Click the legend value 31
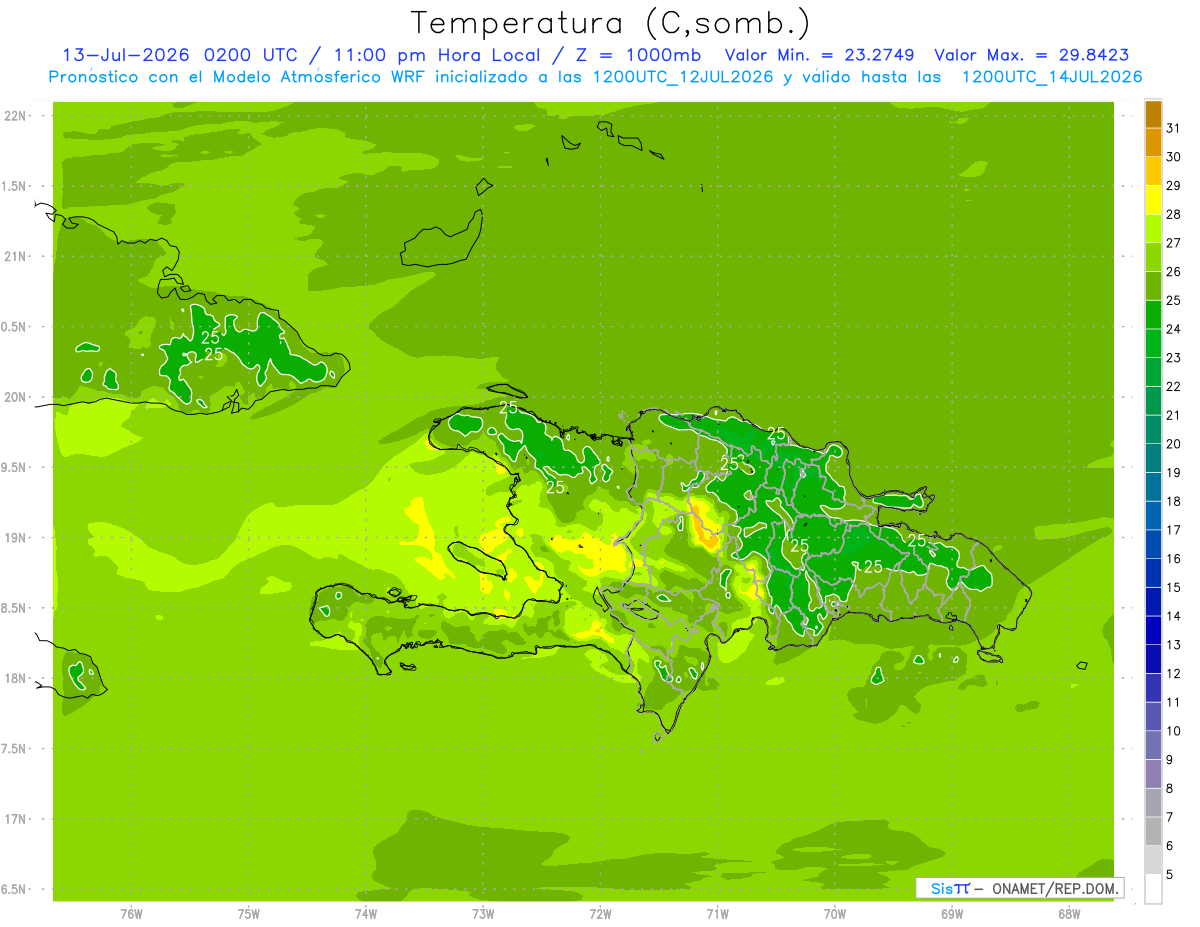1200x927 pixels. pos(1173,128)
